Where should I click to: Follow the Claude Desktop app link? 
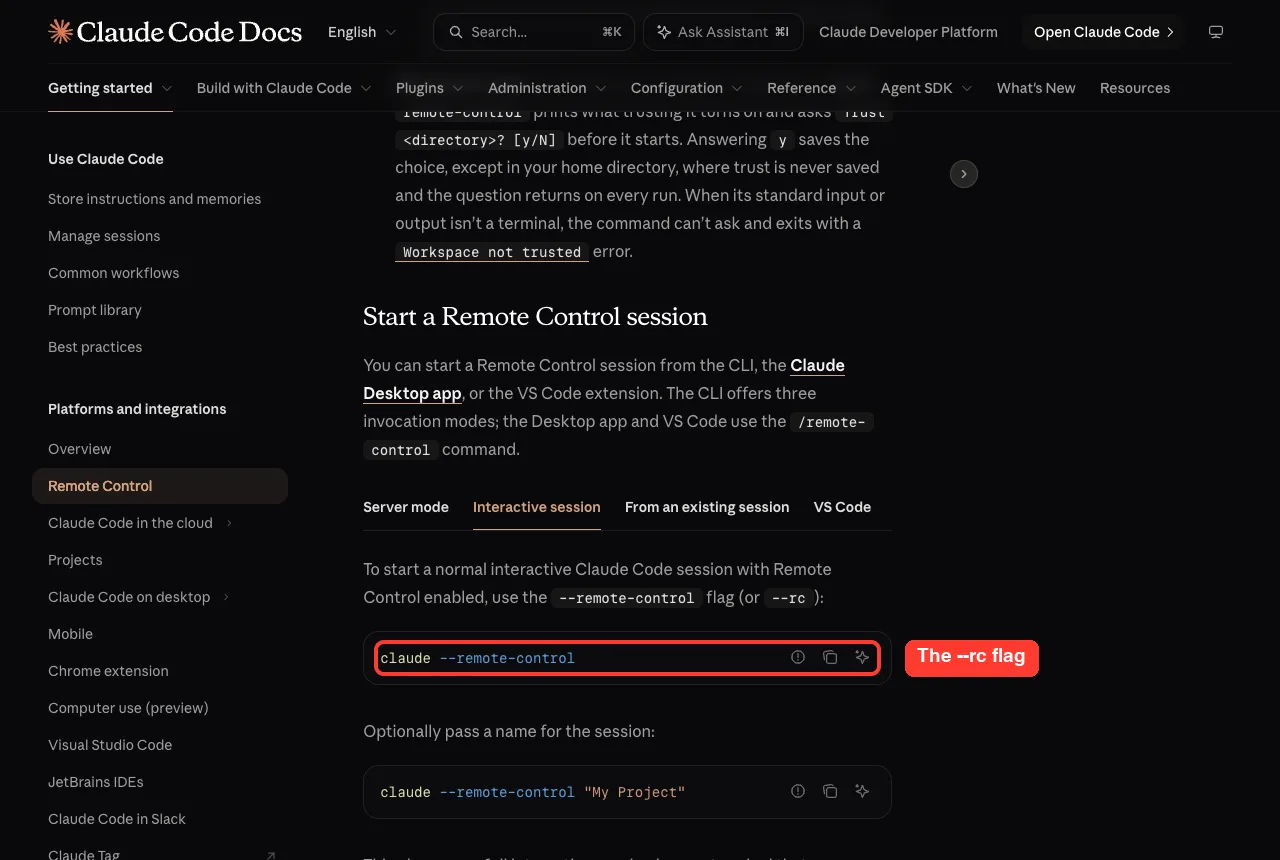604,379
